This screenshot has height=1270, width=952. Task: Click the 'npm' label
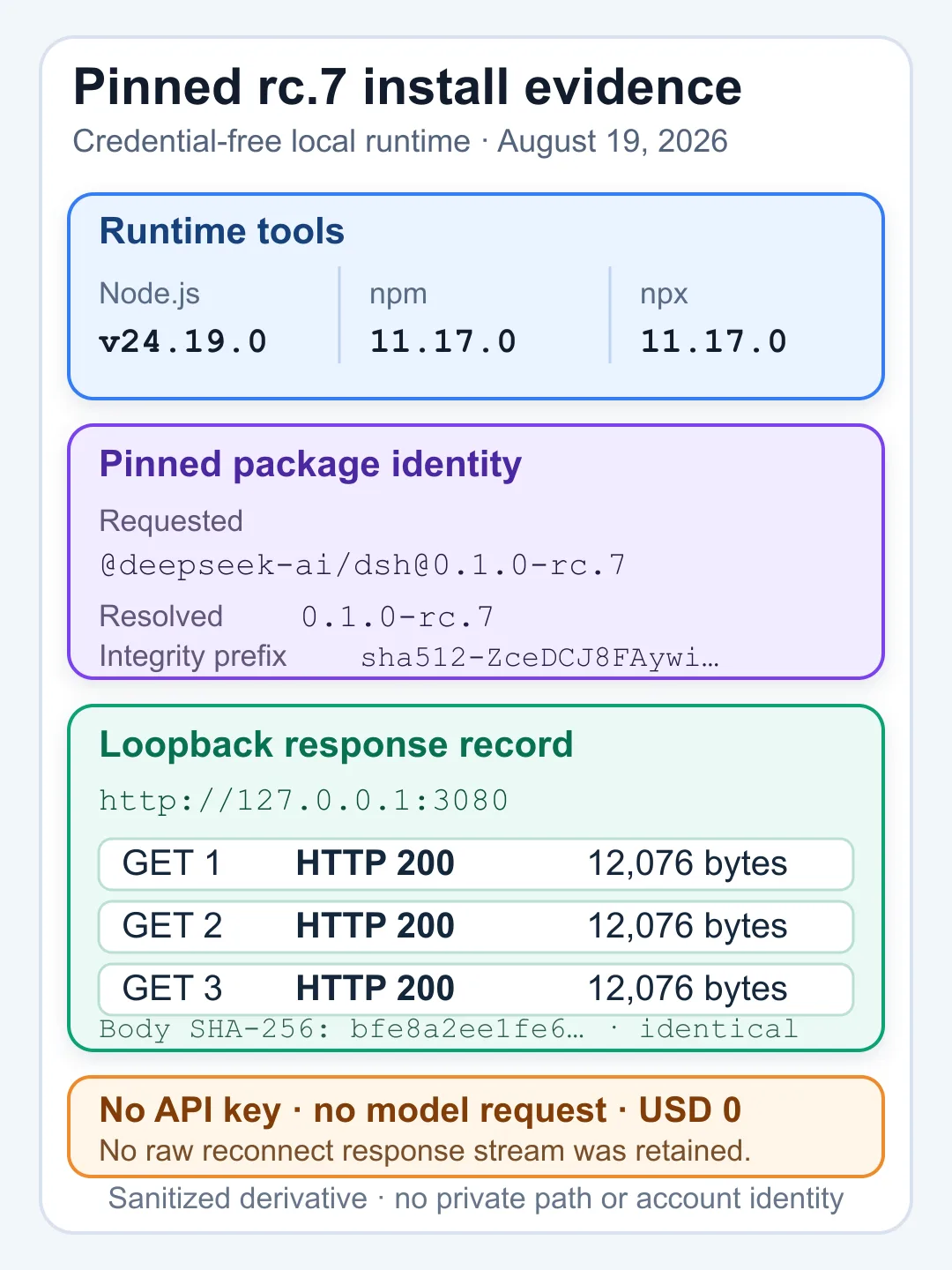tap(398, 295)
